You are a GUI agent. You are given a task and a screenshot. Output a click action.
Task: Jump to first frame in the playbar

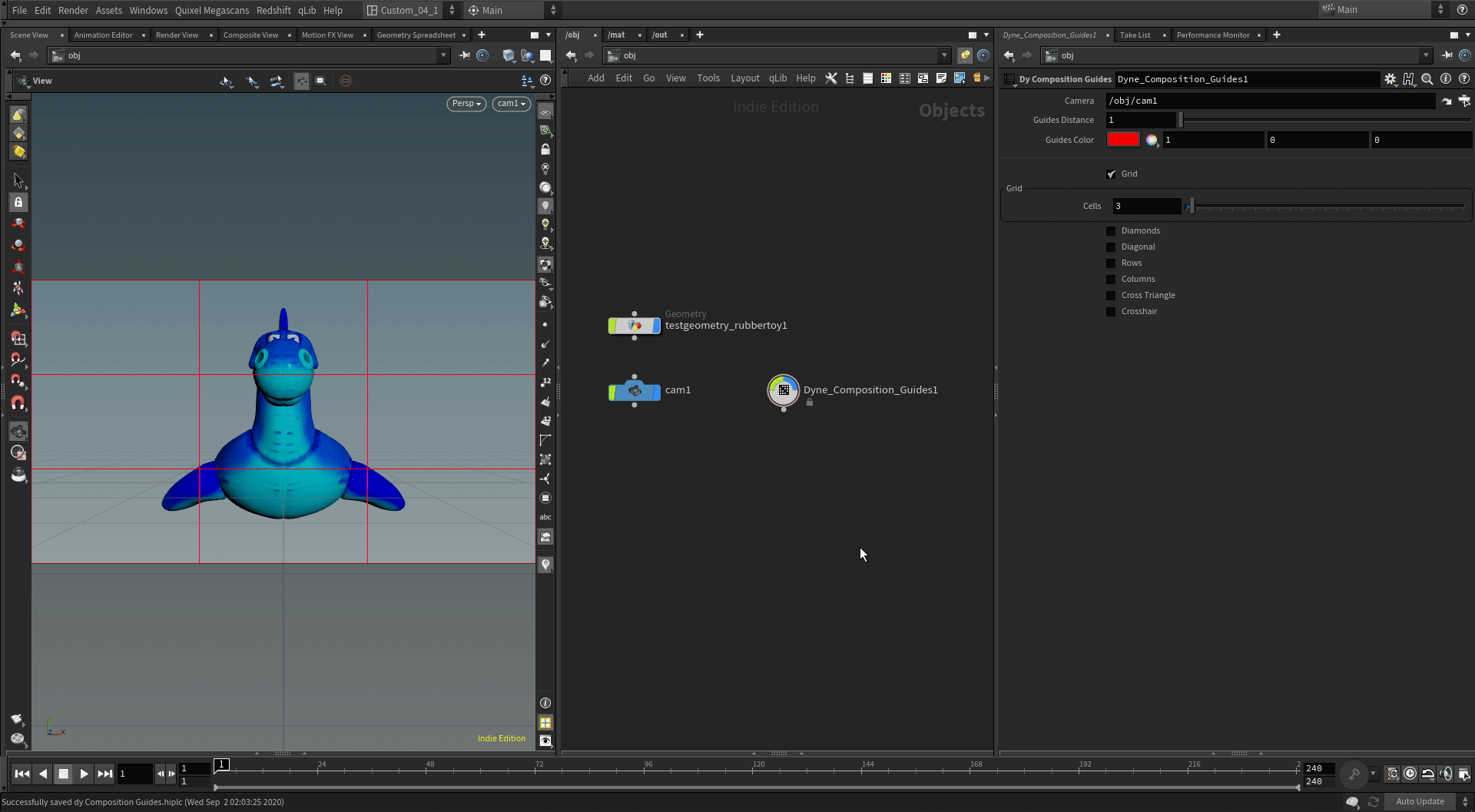point(22,774)
